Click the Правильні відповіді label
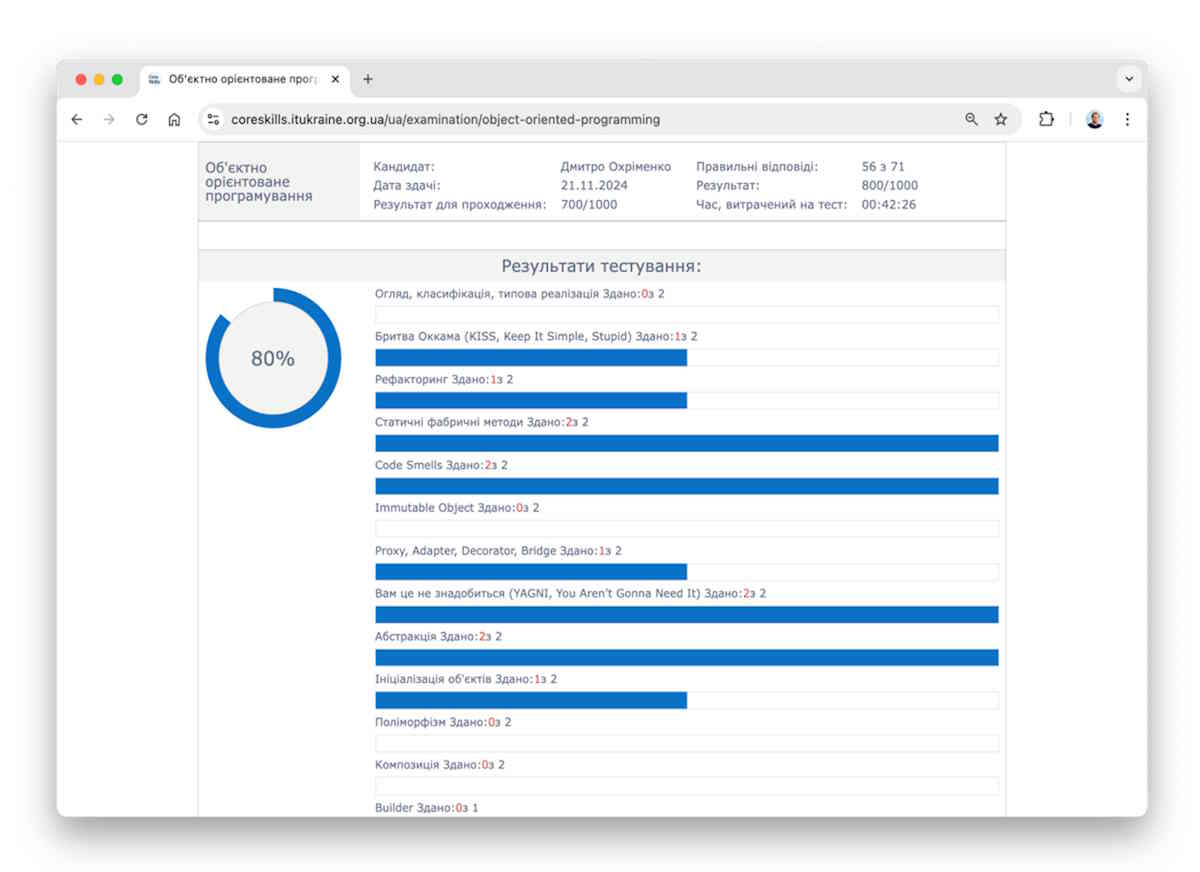 757,167
